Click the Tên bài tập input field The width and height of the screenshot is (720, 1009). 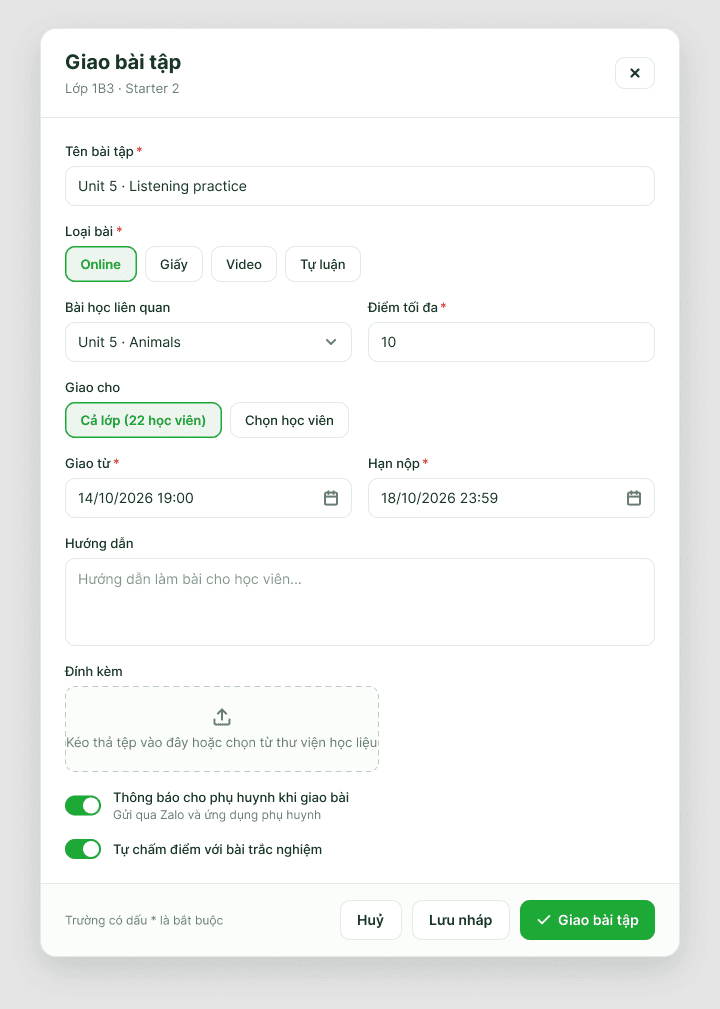coord(360,186)
